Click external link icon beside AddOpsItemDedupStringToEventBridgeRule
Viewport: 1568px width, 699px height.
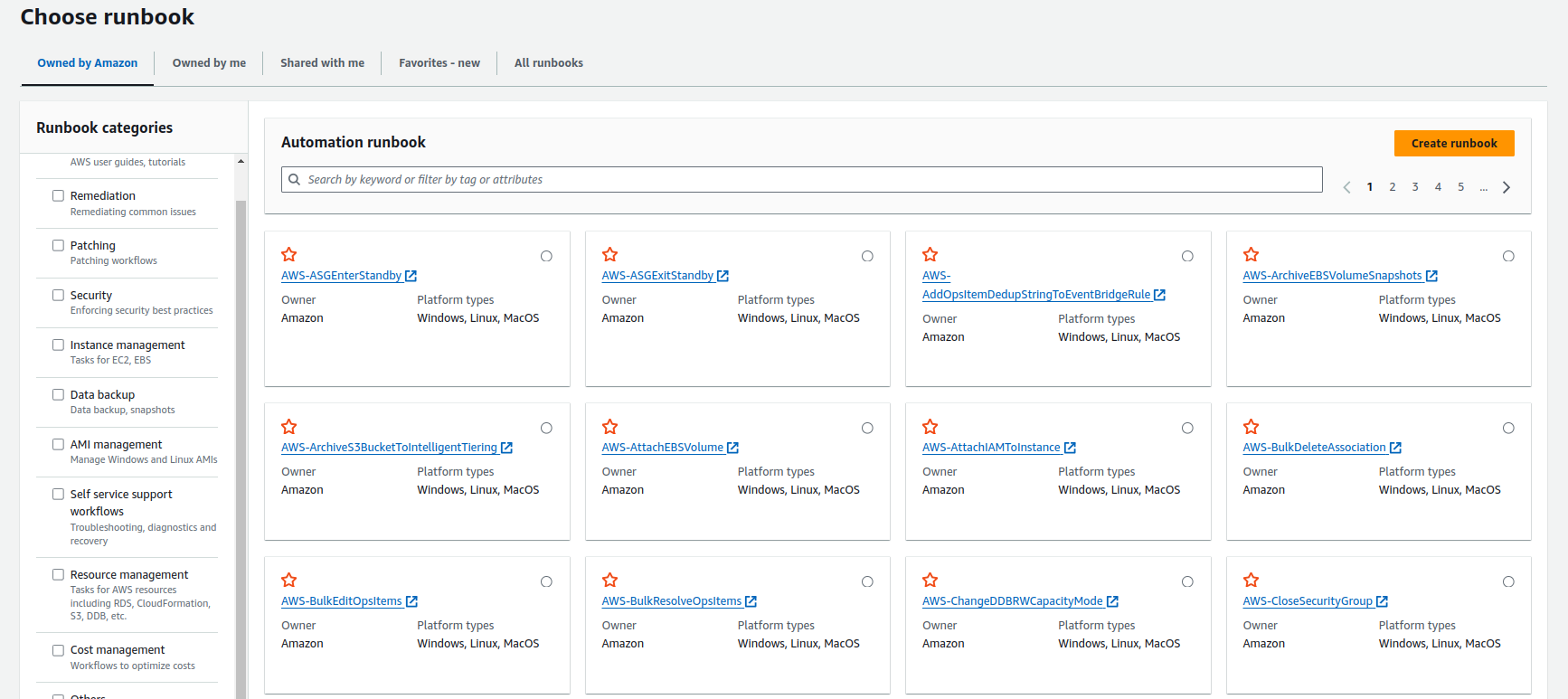coord(1160,295)
